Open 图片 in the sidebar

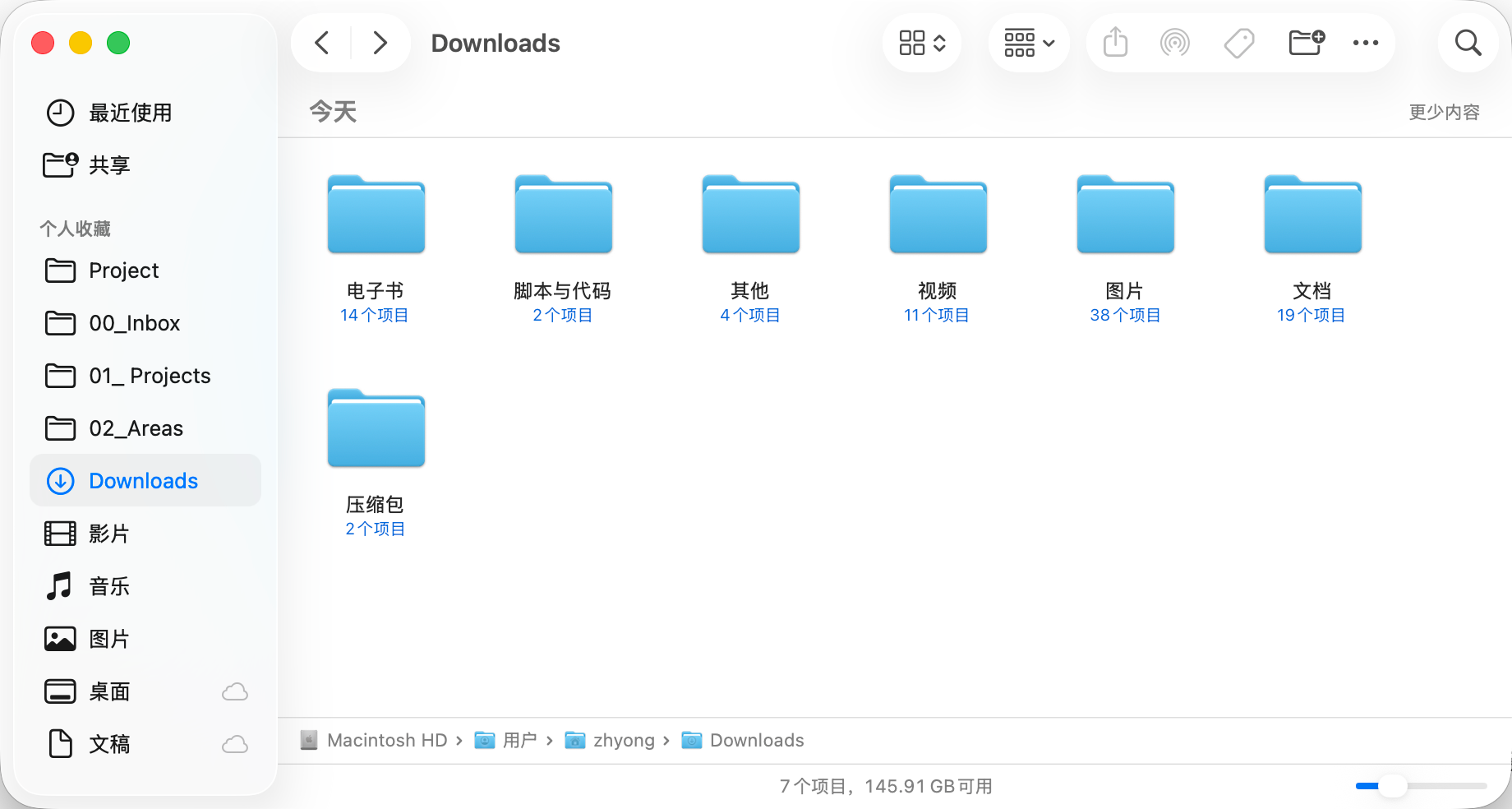point(145,639)
